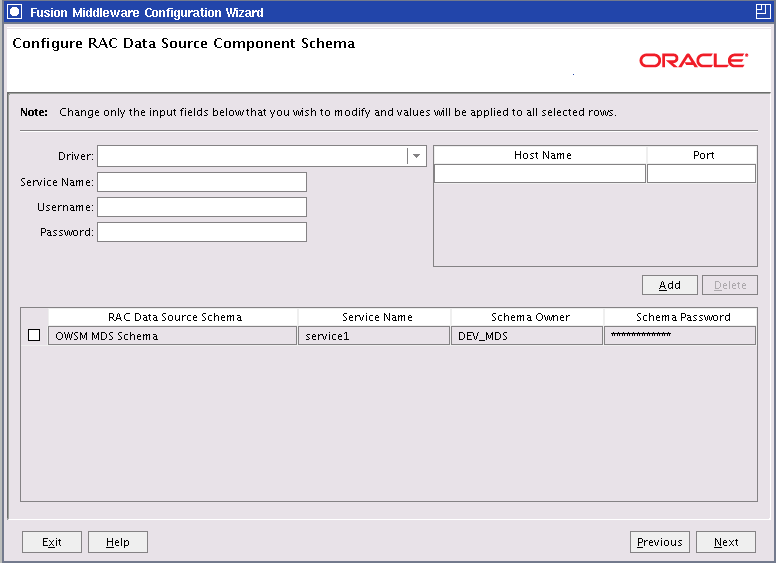Viewport: 776px width, 563px height.
Task: Click the Schema Owner column header
Action: coord(528,317)
